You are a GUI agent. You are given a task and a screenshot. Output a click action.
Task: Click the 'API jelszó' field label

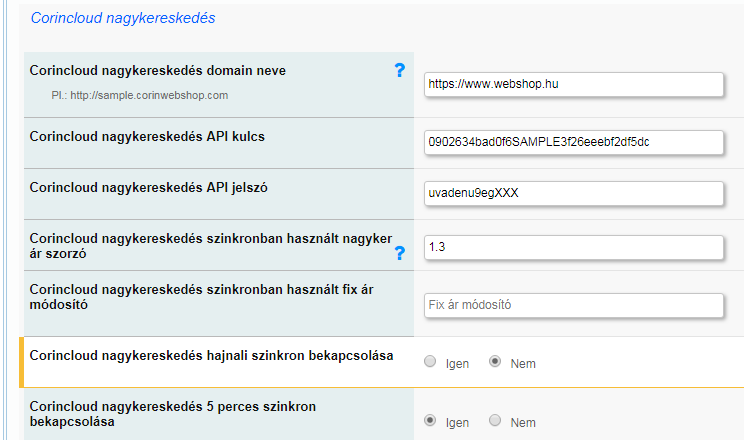tap(149, 186)
